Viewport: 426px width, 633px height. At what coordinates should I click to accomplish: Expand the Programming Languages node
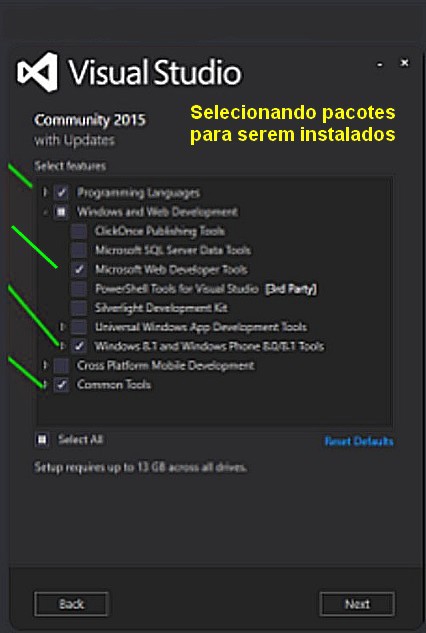click(45, 193)
